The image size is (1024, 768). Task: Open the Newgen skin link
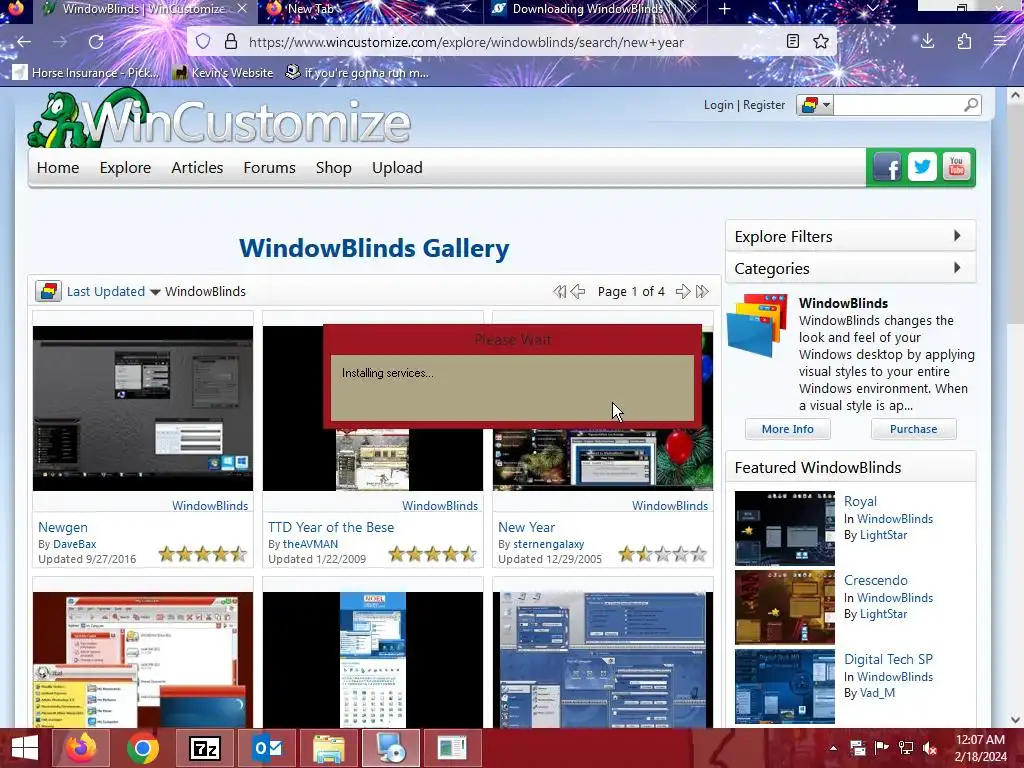click(x=63, y=527)
